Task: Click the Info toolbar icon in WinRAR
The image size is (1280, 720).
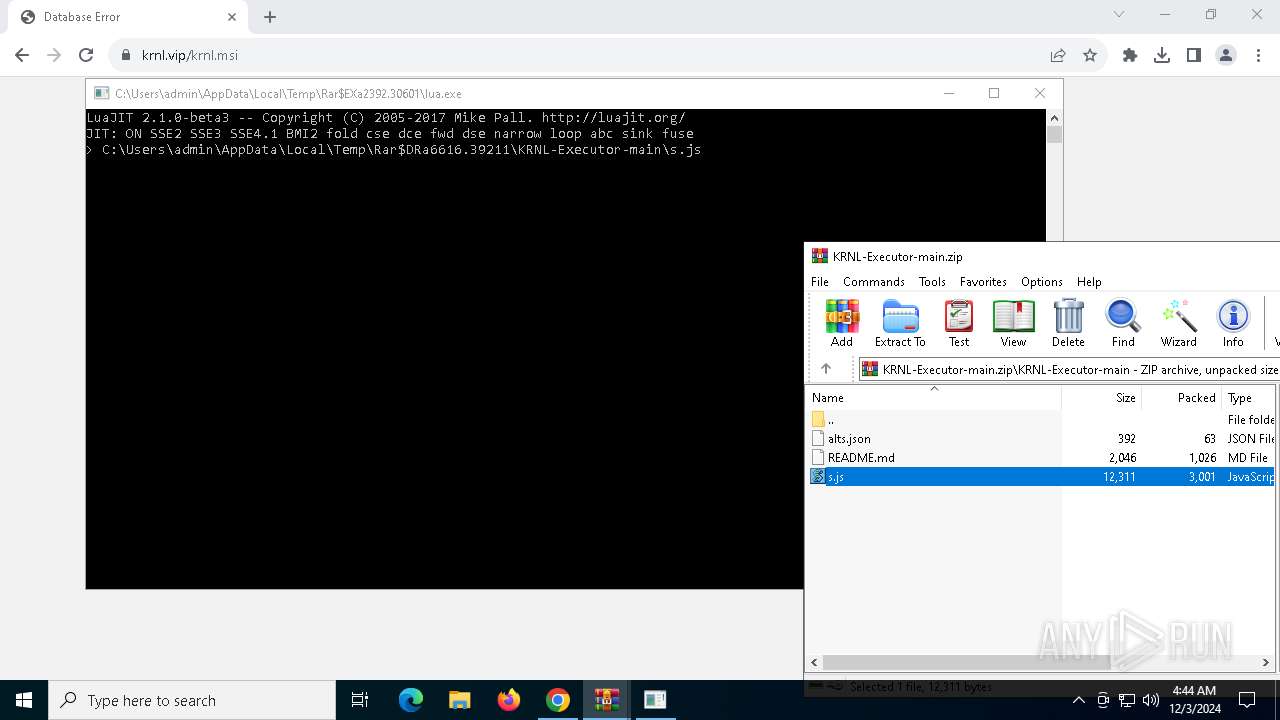Action: tap(1233, 323)
